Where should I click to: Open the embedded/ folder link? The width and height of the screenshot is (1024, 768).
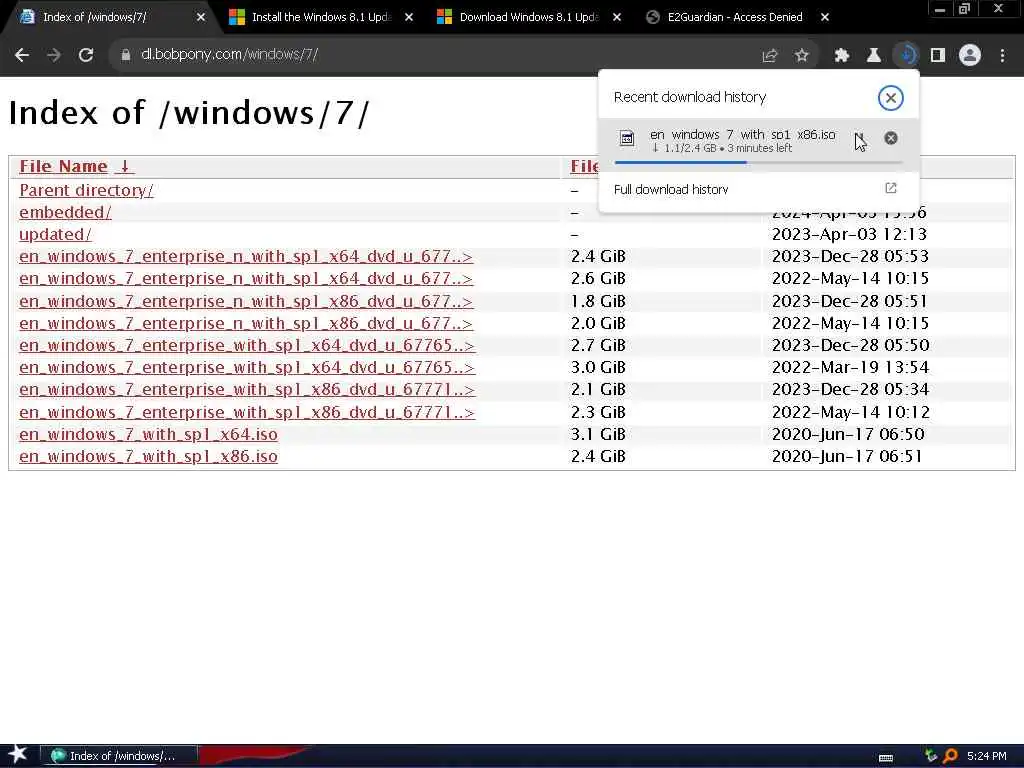point(65,212)
